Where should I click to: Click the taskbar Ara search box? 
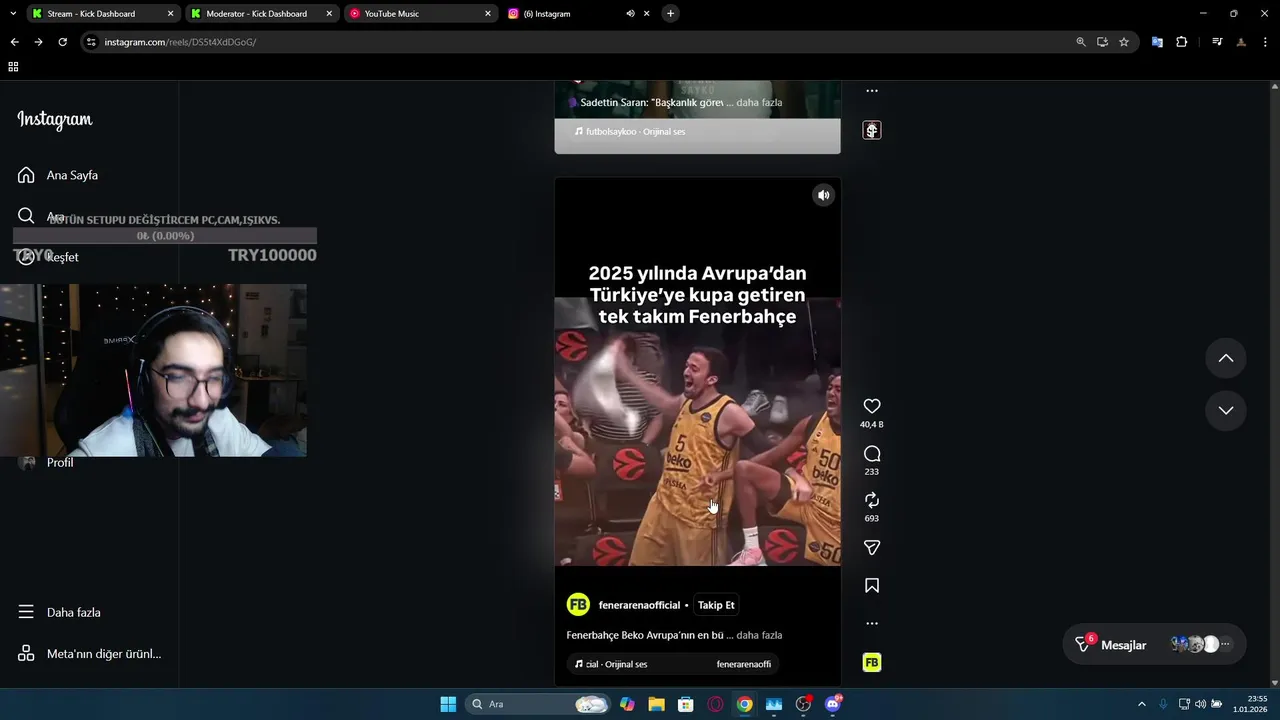(538, 704)
